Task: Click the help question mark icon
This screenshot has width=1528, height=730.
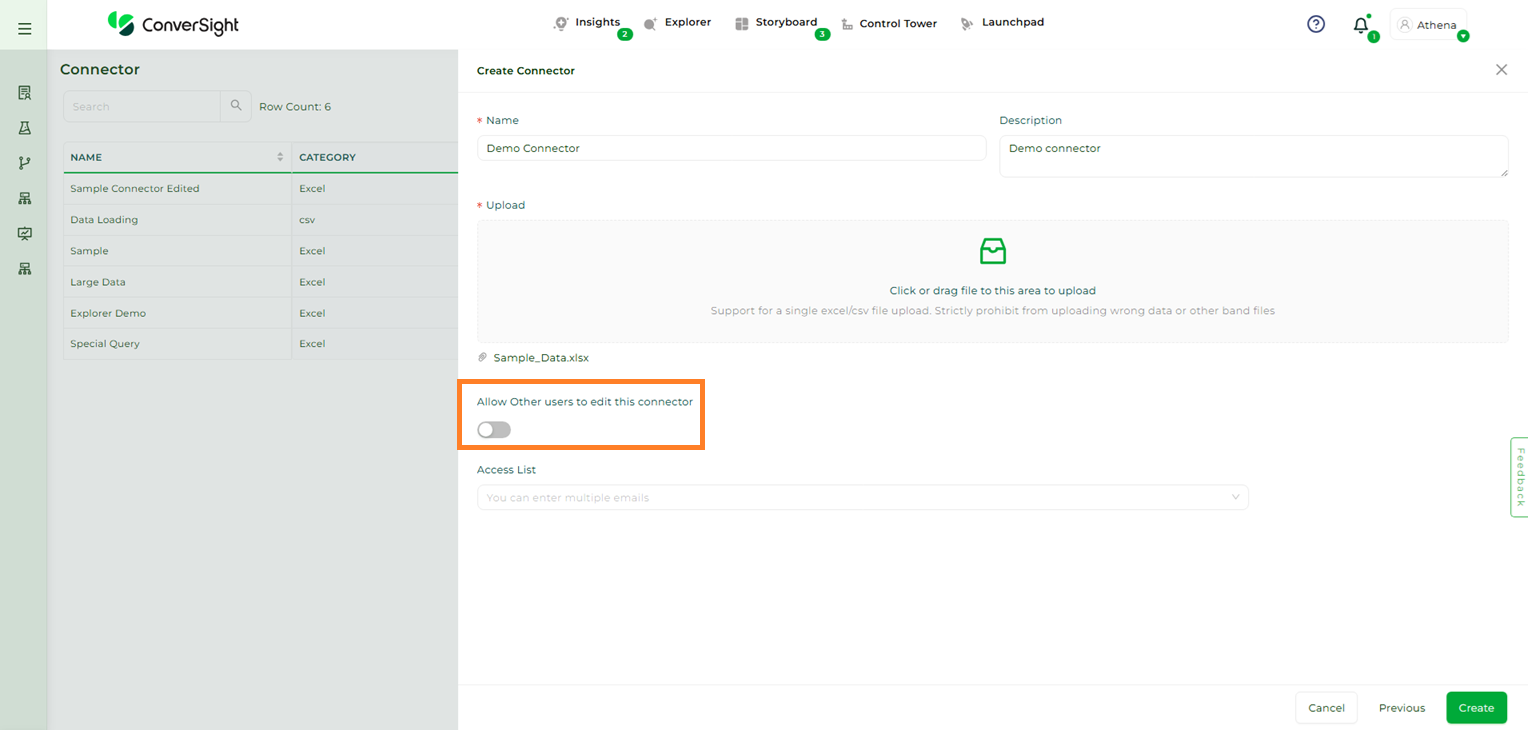Action: pos(1316,24)
